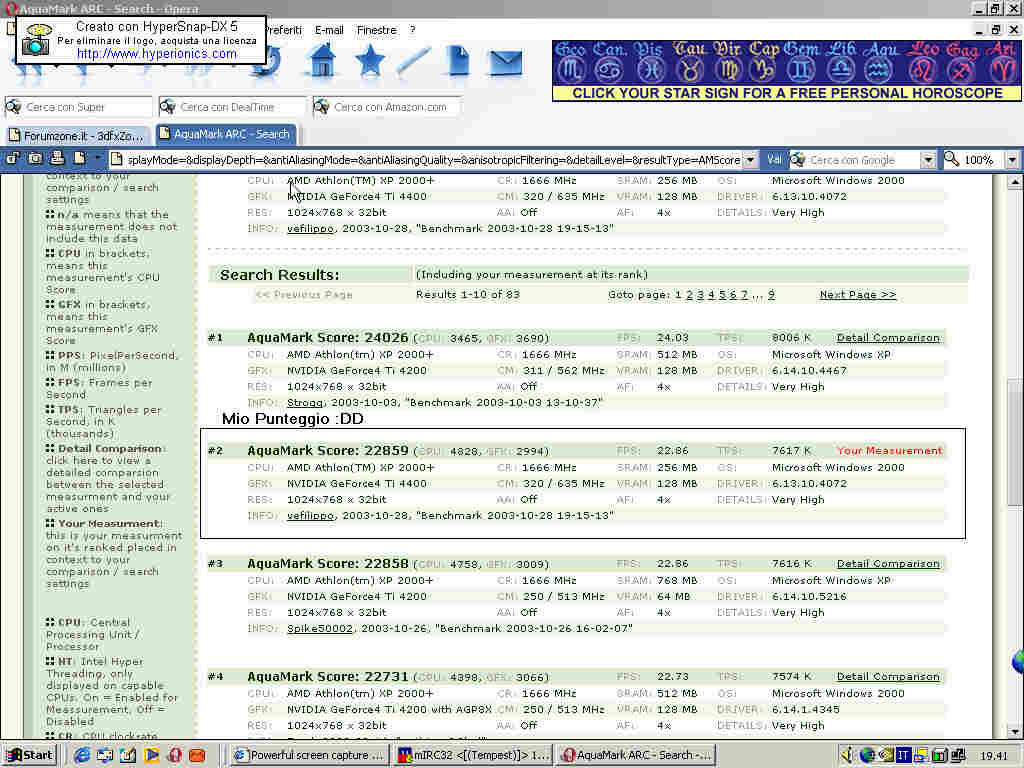The height and width of the screenshot is (768, 1024).
Task: Open vefilippo link in result #2
Action: [x=311, y=515]
